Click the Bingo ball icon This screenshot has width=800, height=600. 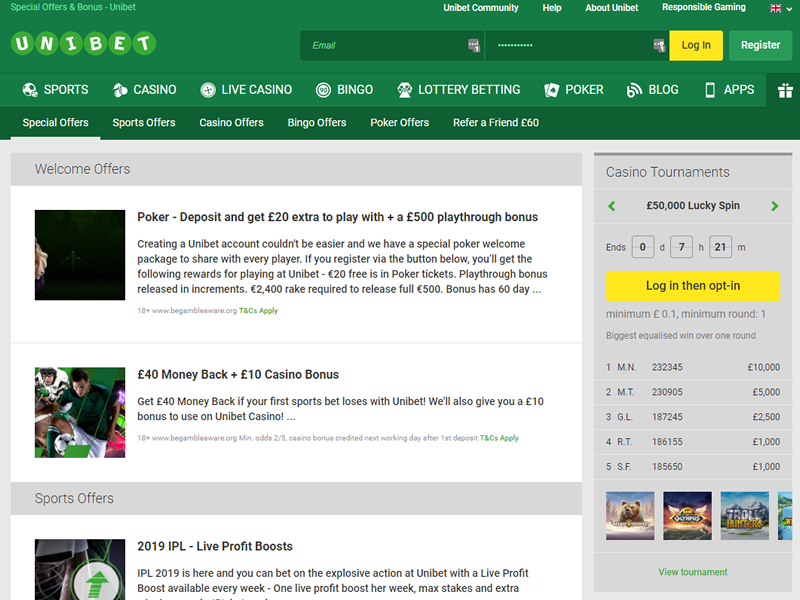pos(323,90)
